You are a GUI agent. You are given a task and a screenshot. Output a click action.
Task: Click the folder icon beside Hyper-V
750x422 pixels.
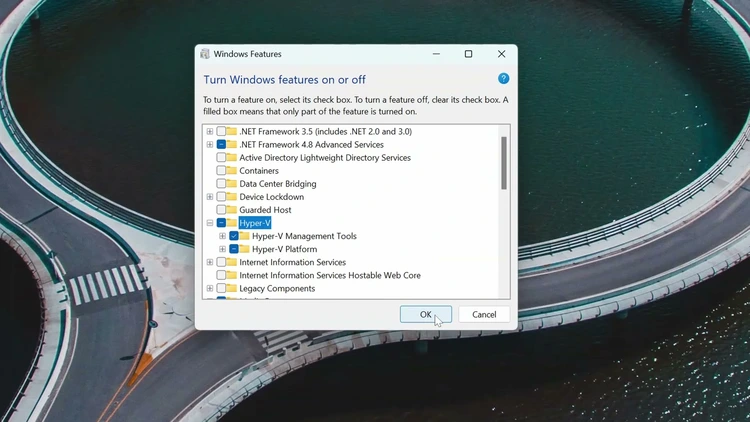[232, 223]
